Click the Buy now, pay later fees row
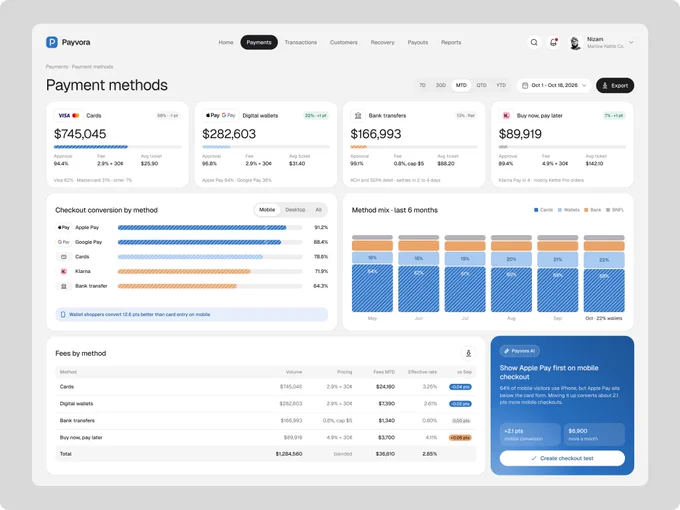 265,437
